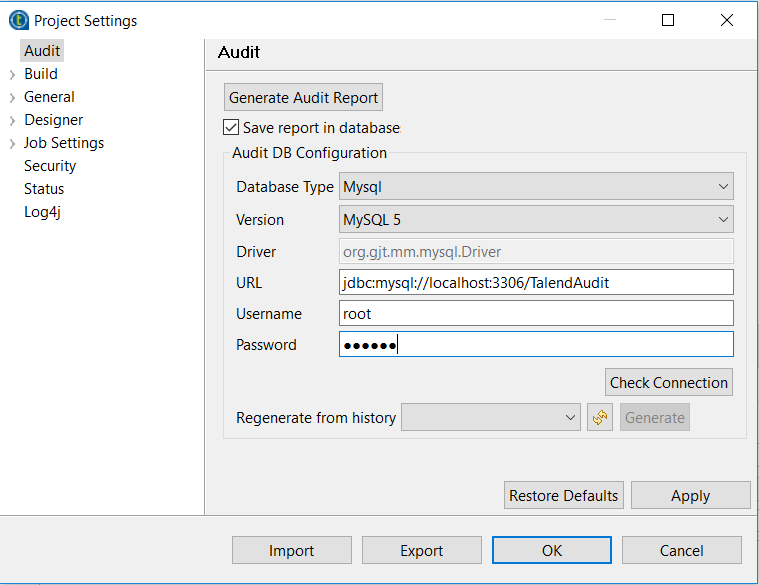The height and width of the screenshot is (585, 759).
Task: Expand the Job Settings tree node
Action: (12, 143)
